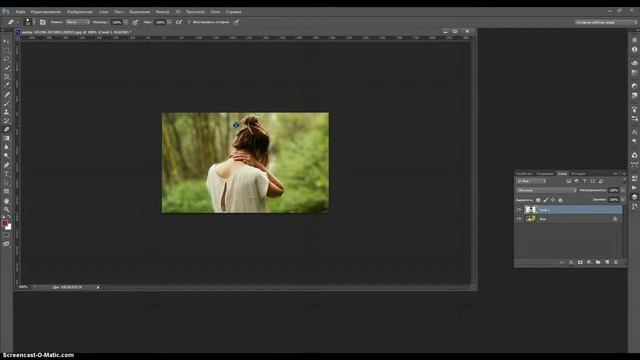Select the Path Selection tool
Image resolution: width=640 pixels, height=360 pixels.
tap(7, 183)
